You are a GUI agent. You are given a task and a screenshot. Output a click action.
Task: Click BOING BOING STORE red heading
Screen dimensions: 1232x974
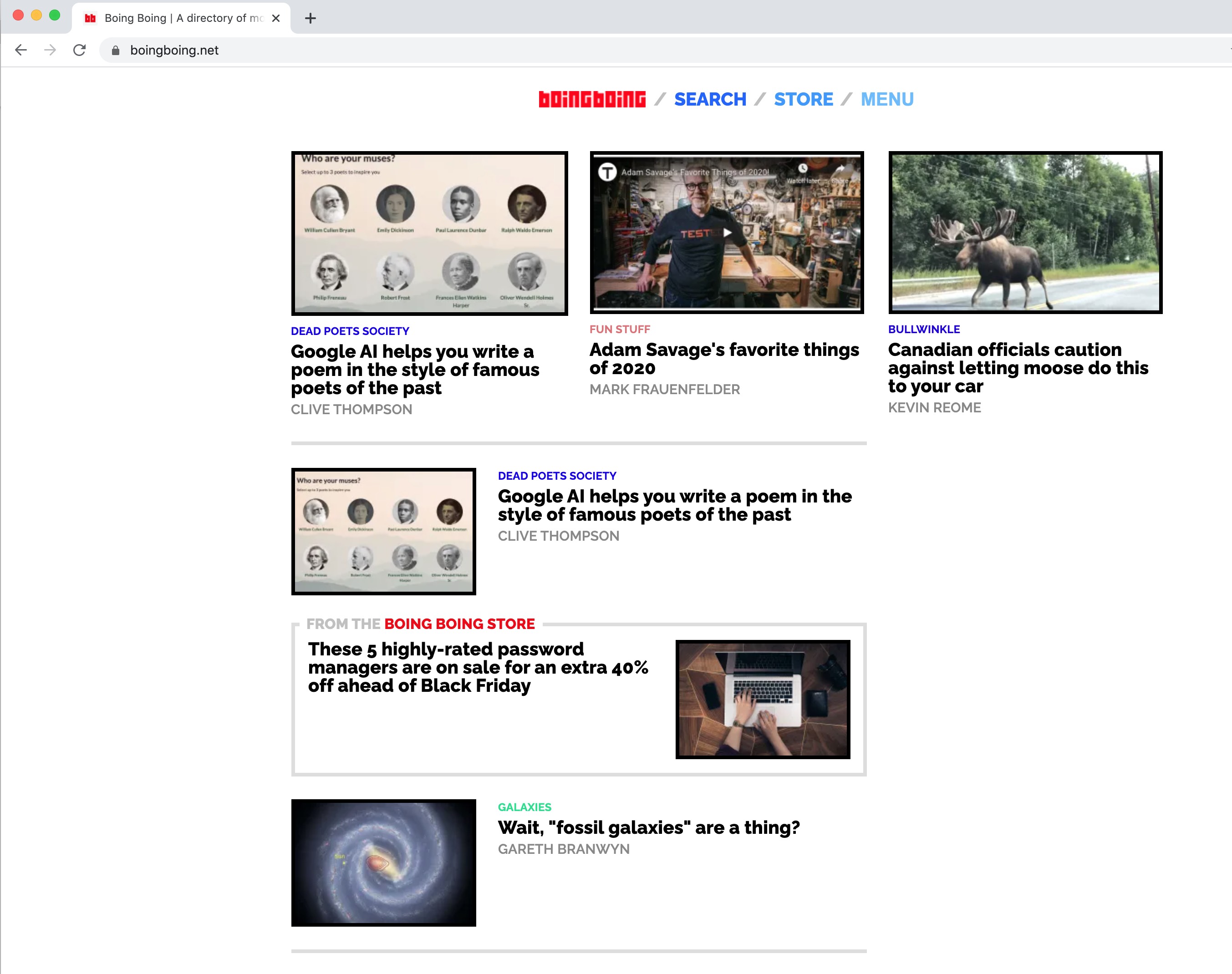point(460,624)
